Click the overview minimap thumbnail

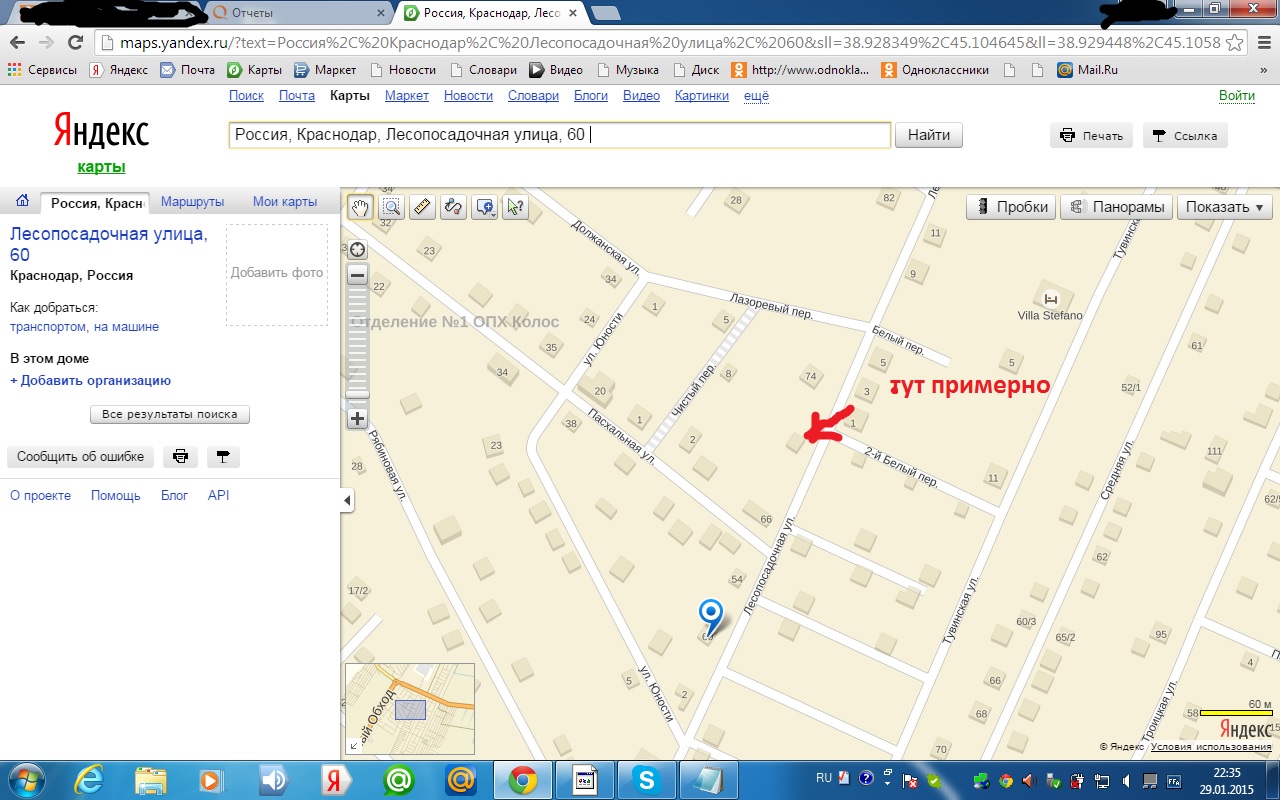click(x=410, y=709)
